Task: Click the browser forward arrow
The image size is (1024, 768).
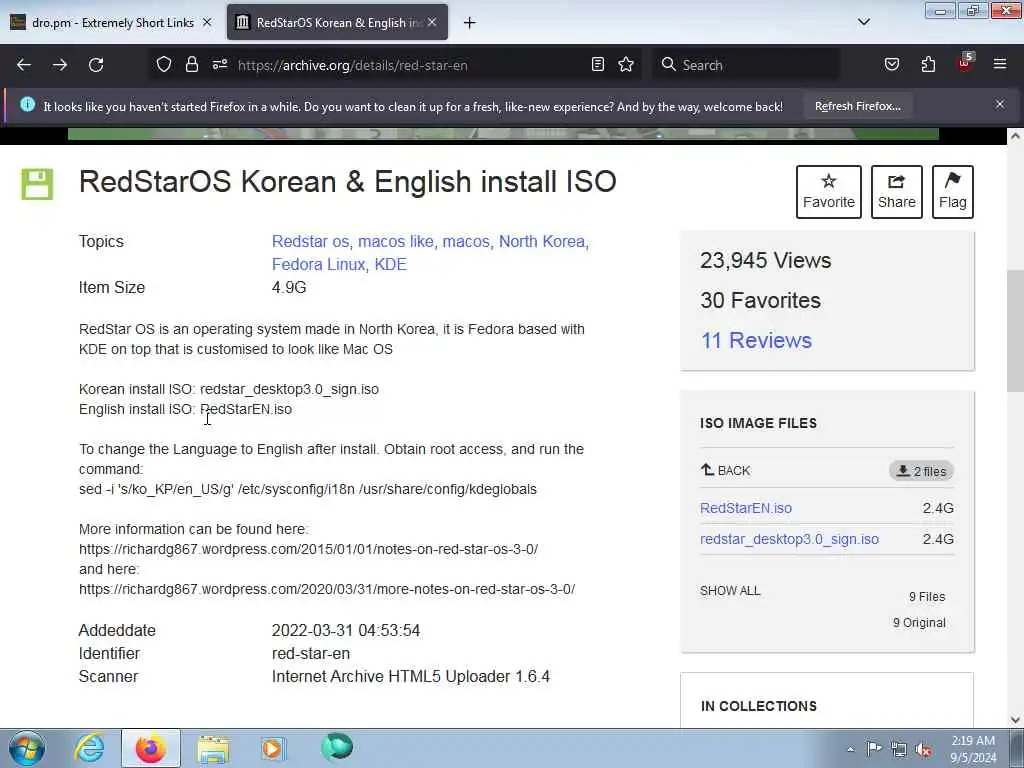Action: [x=59, y=65]
